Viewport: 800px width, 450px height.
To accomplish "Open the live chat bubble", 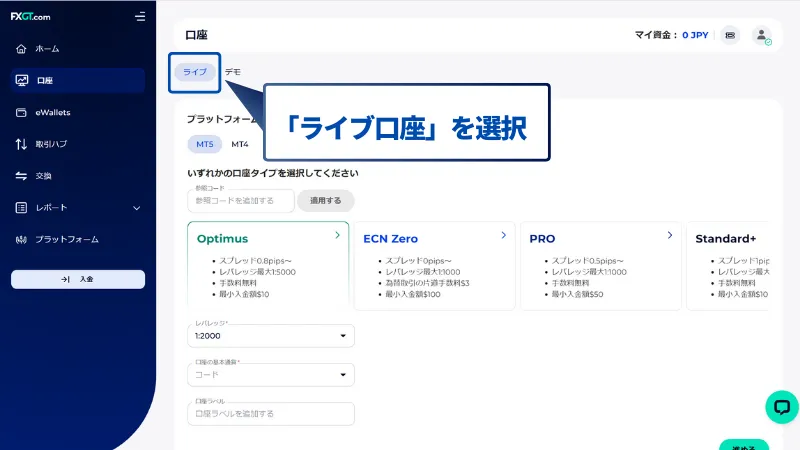I will click(x=782, y=407).
